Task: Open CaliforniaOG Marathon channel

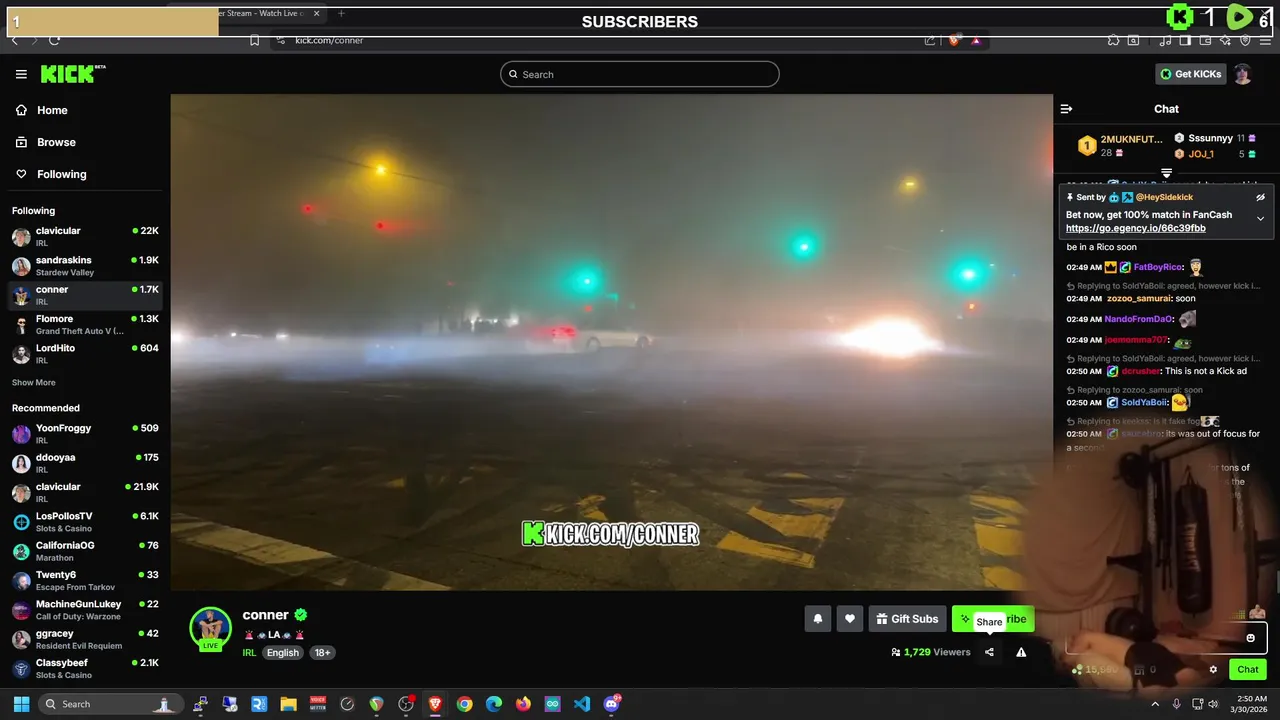Action: [x=85, y=551]
